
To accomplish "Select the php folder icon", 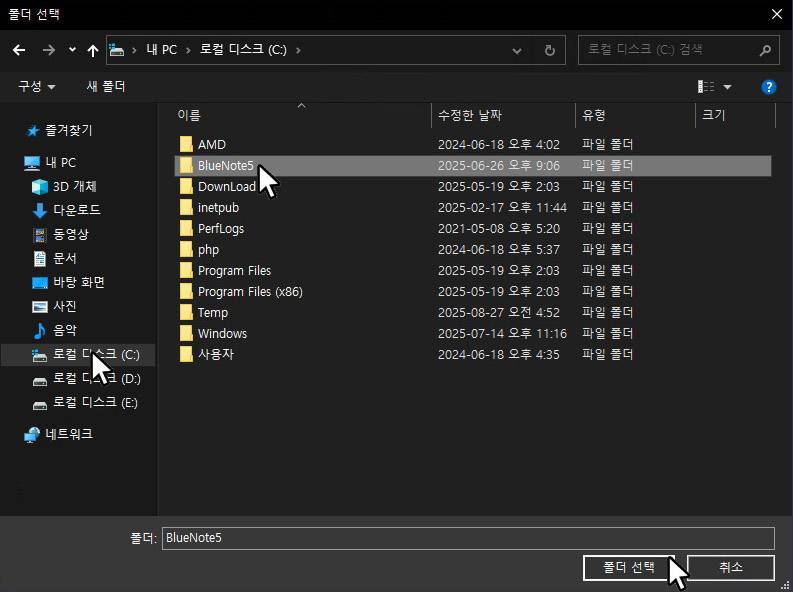I will (186, 249).
